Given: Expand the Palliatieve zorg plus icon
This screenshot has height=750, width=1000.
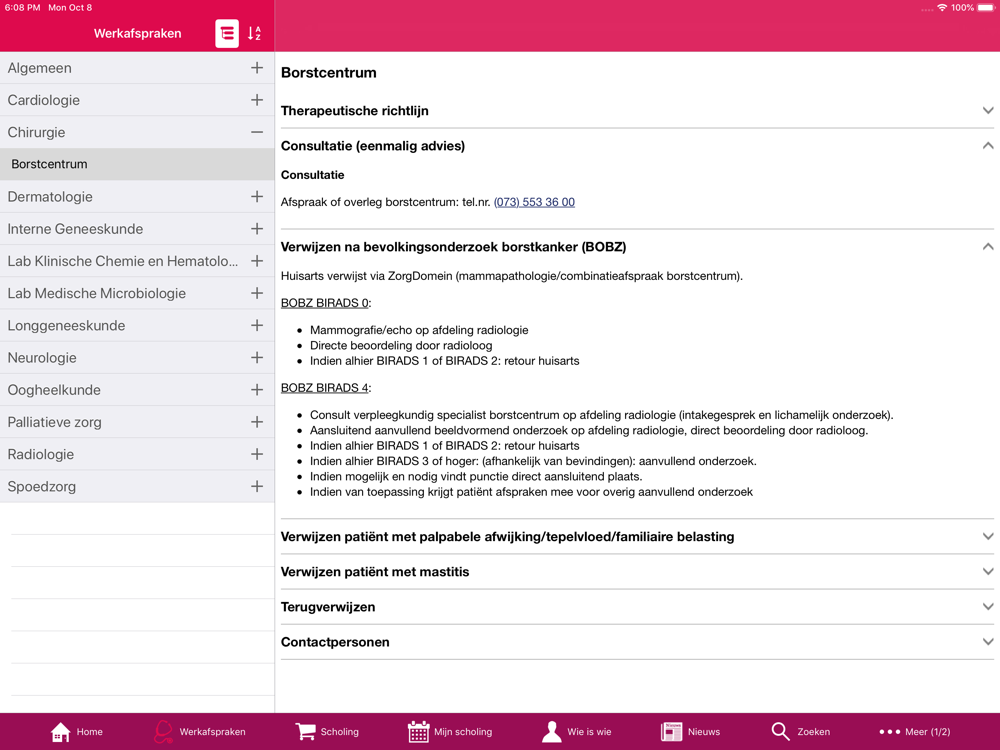Looking at the screenshot, I should pos(257,422).
